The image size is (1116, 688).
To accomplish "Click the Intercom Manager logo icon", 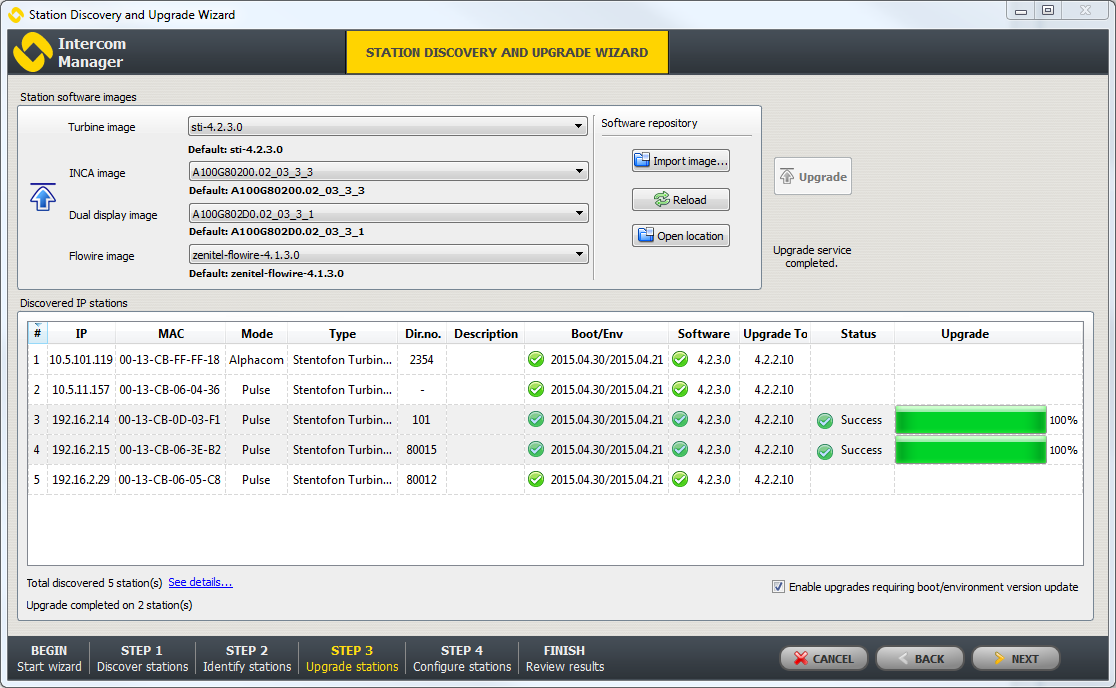I will coord(32,52).
